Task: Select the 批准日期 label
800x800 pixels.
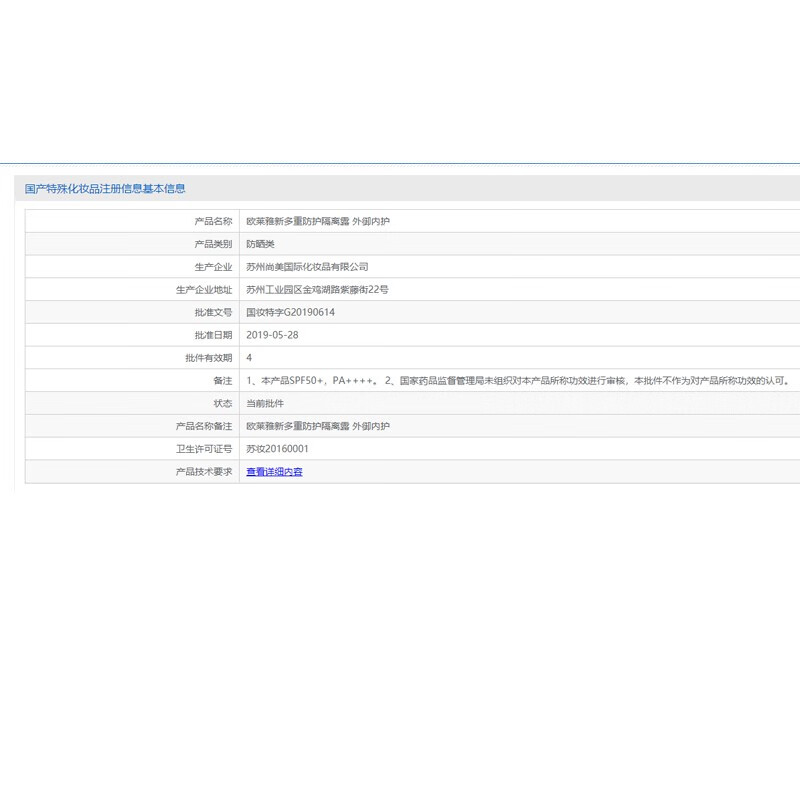Action: coord(213,335)
